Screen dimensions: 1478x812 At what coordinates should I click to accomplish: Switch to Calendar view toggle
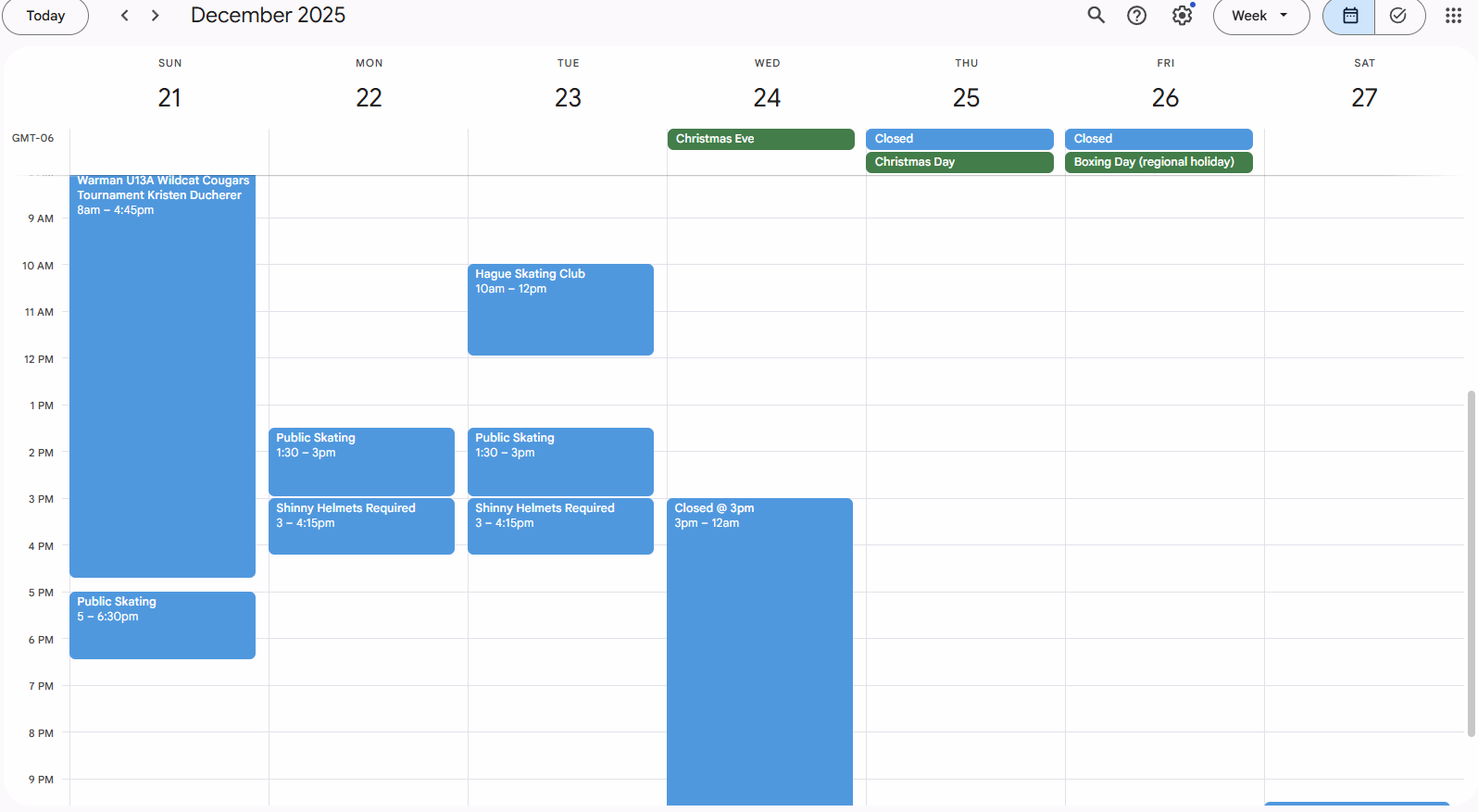click(1349, 16)
